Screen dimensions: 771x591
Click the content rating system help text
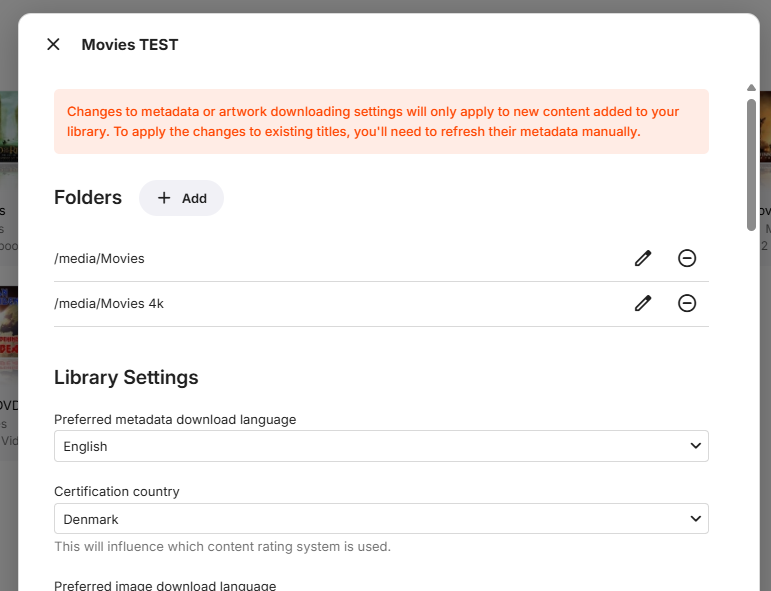(222, 547)
